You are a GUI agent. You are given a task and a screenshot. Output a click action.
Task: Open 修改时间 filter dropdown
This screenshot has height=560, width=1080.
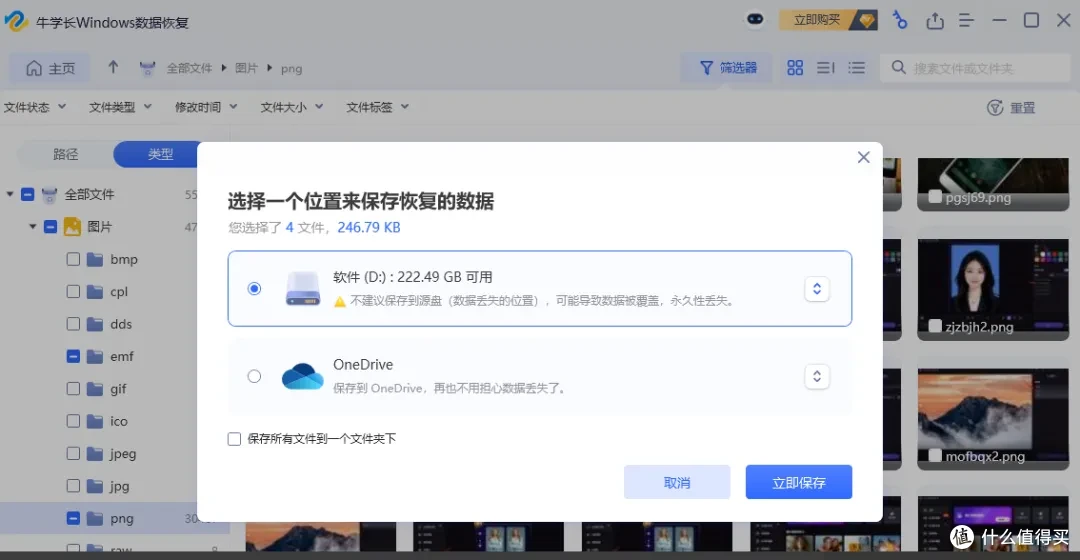point(206,107)
